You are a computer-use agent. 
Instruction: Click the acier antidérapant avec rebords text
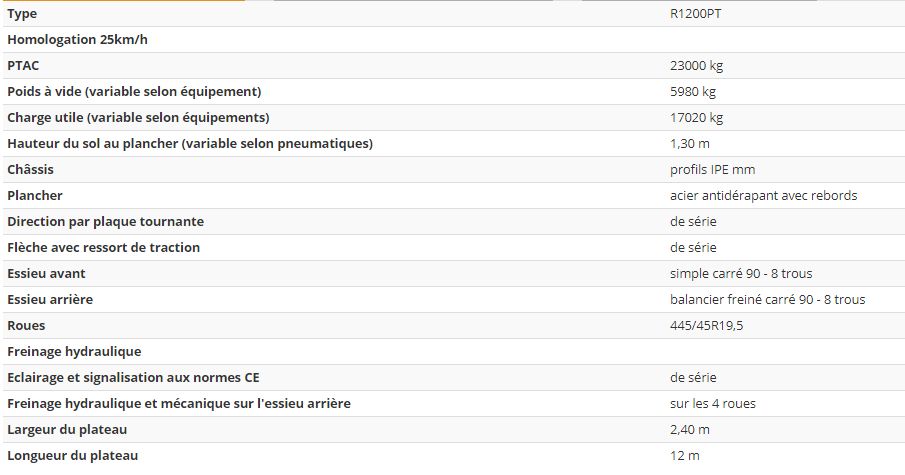coord(763,196)
